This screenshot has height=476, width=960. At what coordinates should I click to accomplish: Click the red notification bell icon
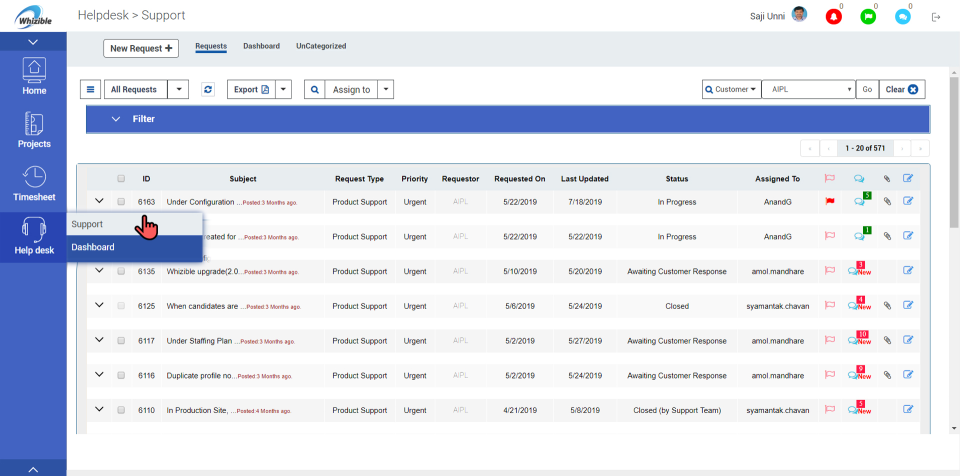tap(833, 17)
